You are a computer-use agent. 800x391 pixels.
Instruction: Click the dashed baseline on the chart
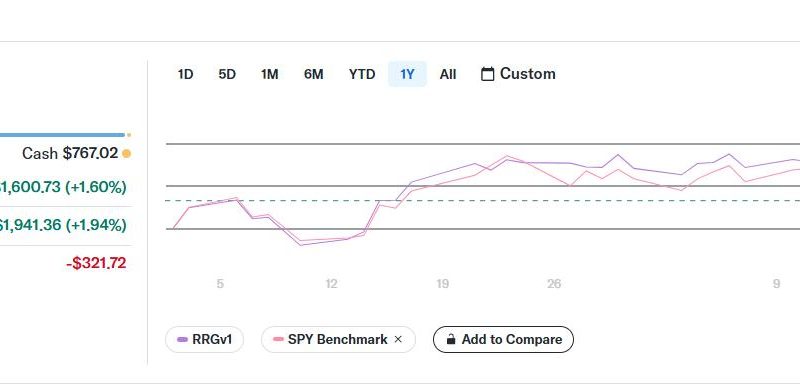483,201
